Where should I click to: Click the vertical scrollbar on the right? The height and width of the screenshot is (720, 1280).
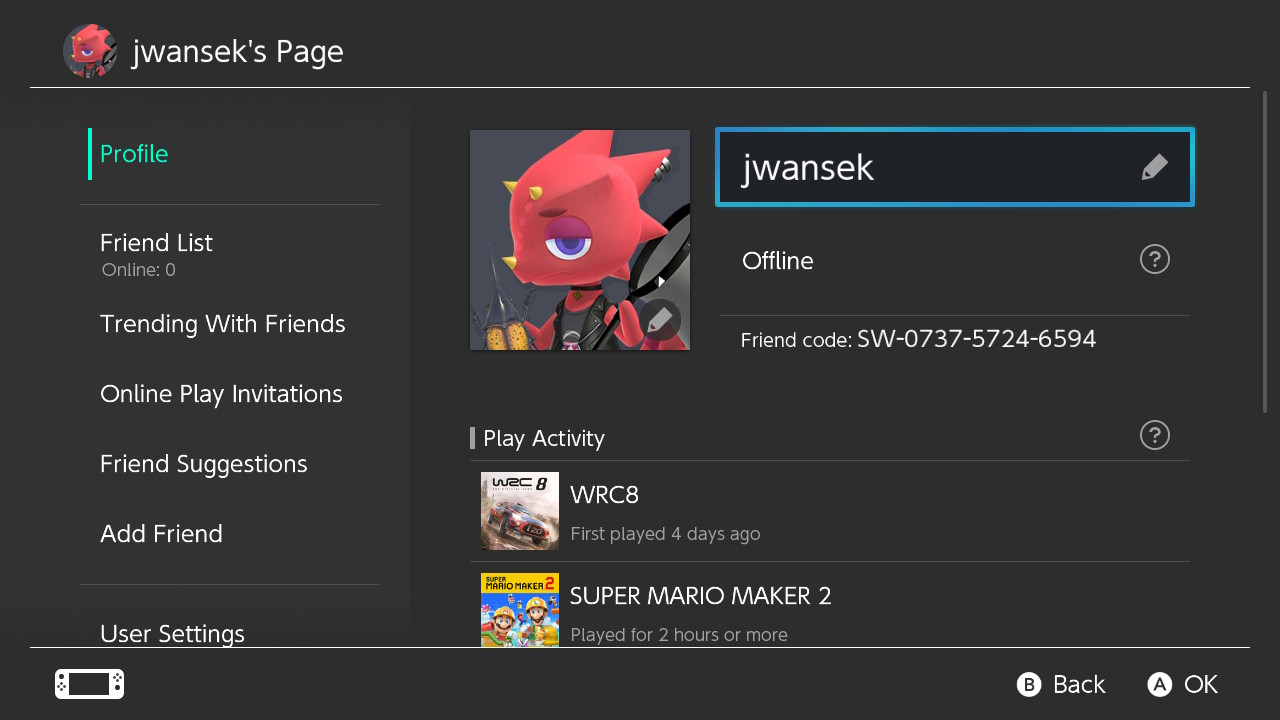click(1265, 250)
